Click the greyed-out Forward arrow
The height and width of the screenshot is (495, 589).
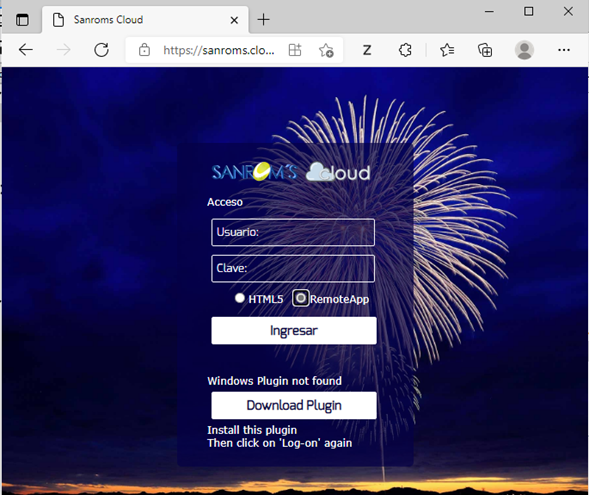pos(63,50)
